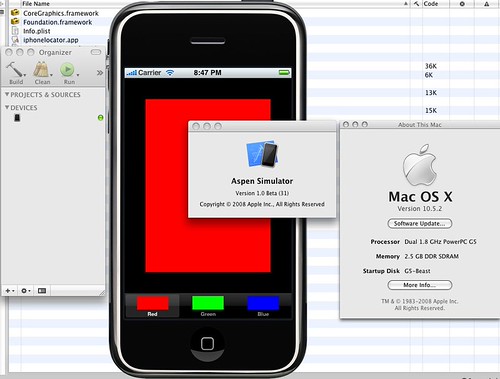
Task: Click the errors column header icon
Action: (462, 4)
